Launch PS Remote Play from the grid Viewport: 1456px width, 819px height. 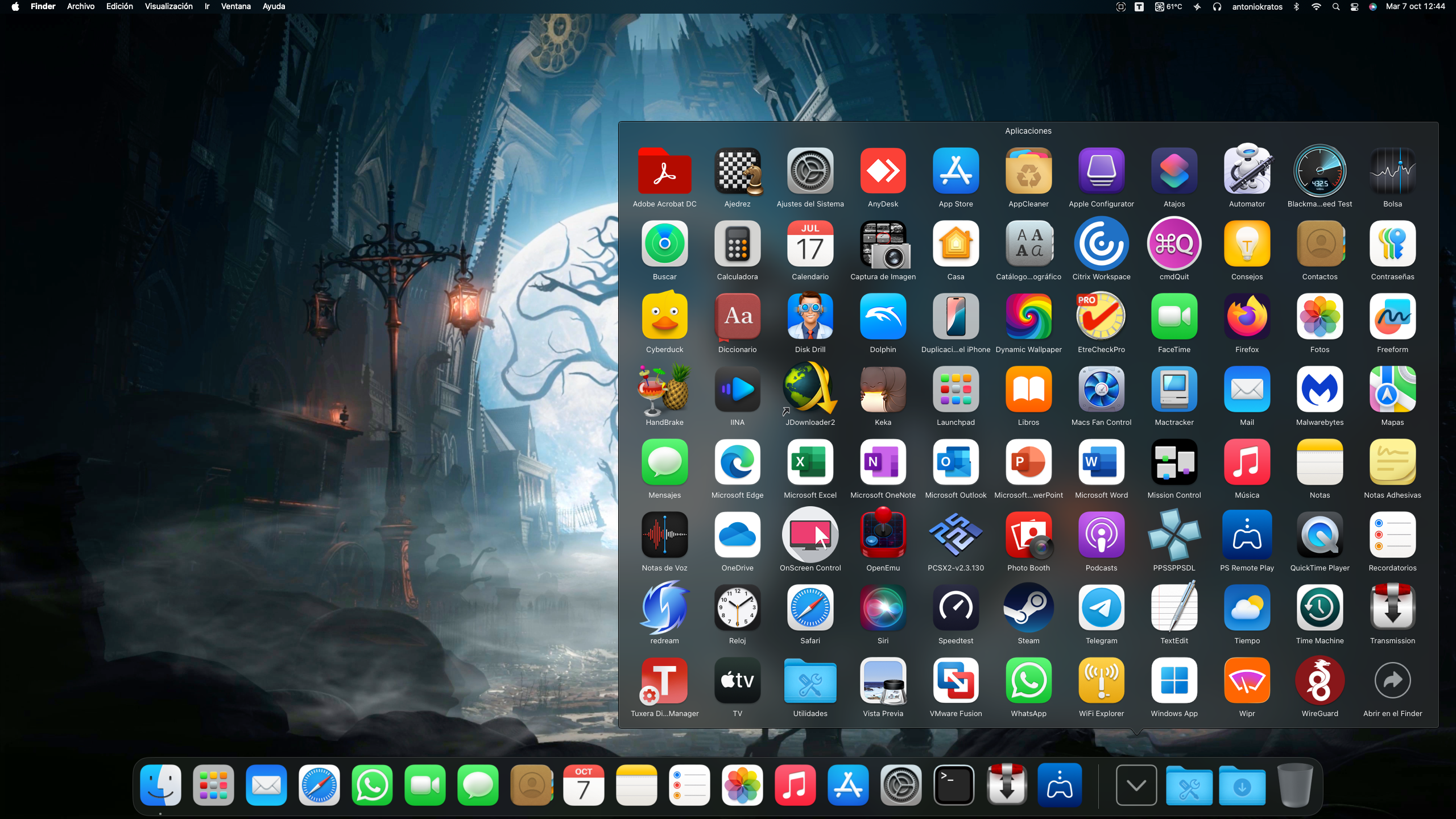point(1247,535)
